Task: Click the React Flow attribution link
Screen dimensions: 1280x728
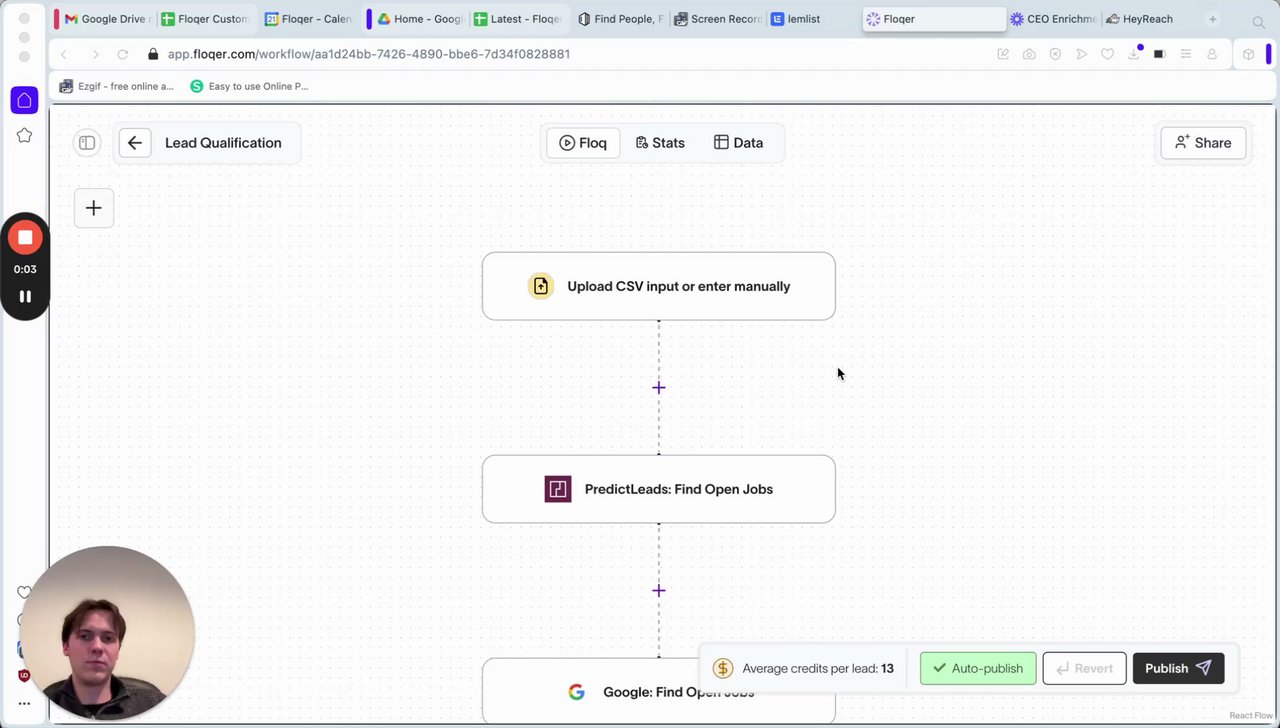Action: pos(1250,716)
